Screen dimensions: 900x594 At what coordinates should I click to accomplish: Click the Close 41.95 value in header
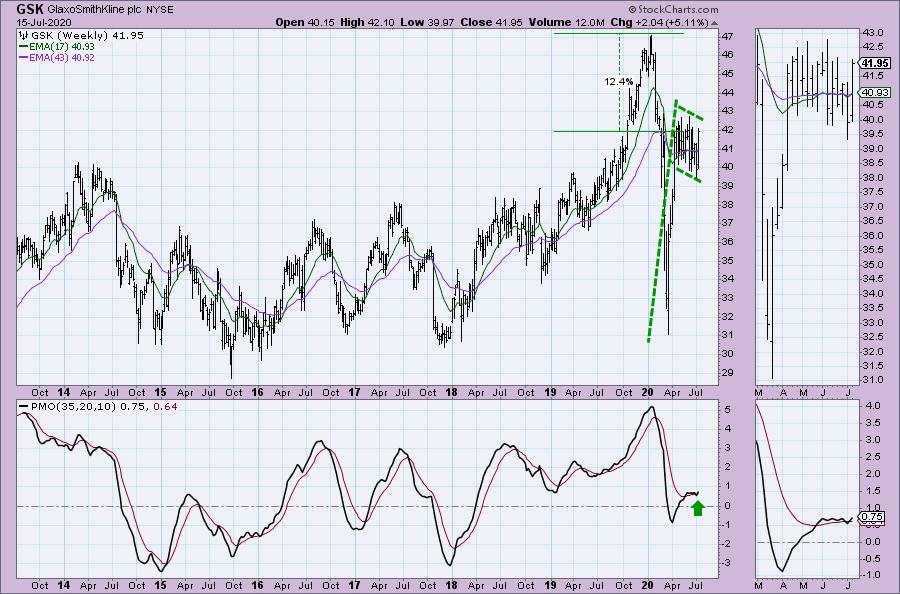490,22
